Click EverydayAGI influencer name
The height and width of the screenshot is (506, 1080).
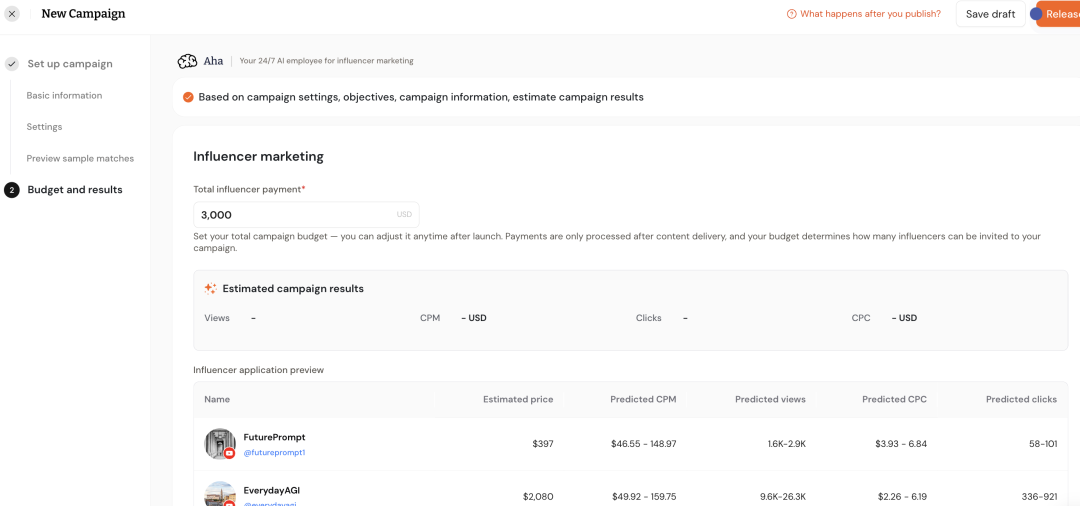point(271,491)
